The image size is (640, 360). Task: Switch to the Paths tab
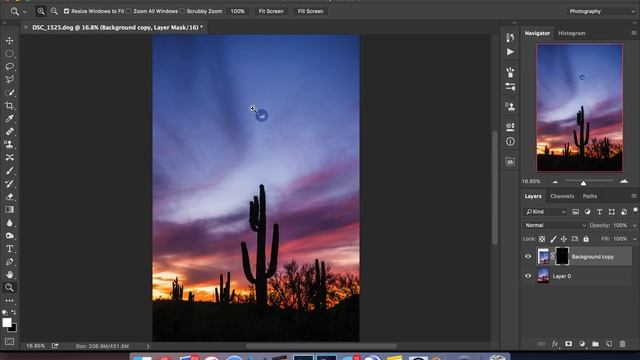coord(589,196)
